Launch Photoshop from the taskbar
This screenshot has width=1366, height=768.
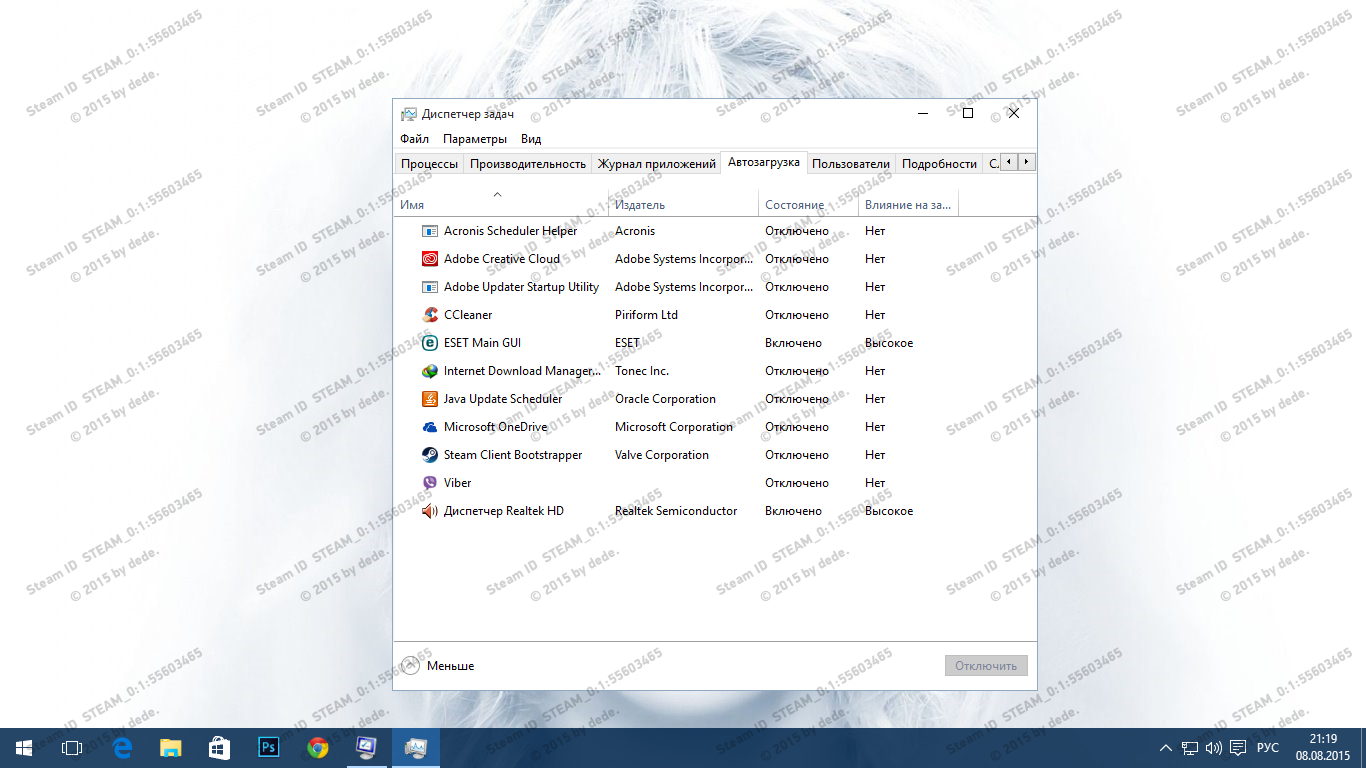pyautogui.click(x=268, y=748)
